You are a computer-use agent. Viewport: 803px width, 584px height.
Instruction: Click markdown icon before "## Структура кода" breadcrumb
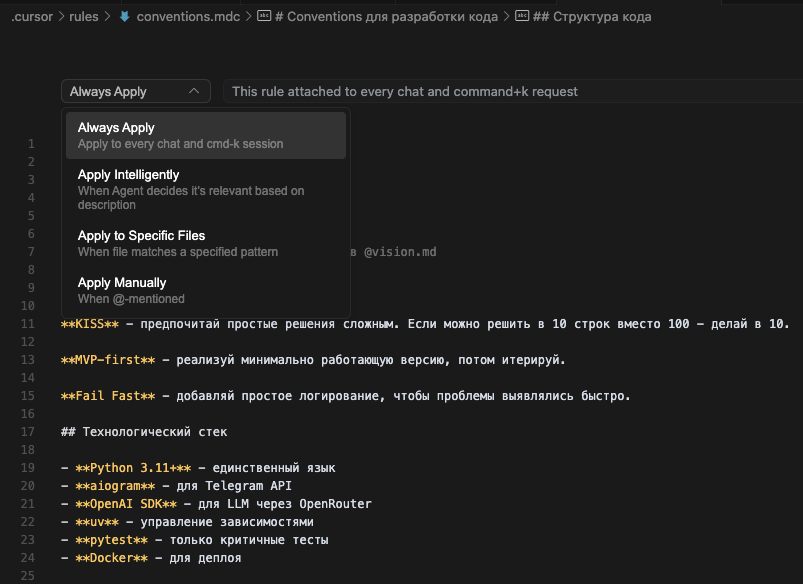(x=520, y=16)
